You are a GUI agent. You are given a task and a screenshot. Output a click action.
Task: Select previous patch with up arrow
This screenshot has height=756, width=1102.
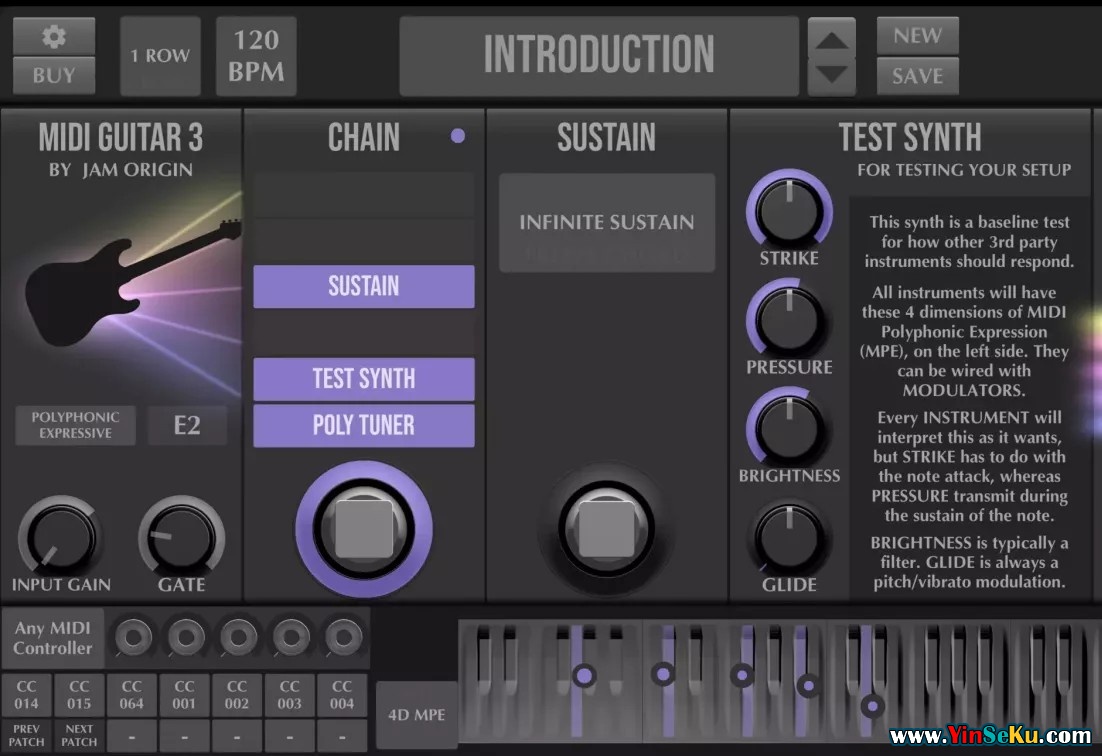coord(831,39)
